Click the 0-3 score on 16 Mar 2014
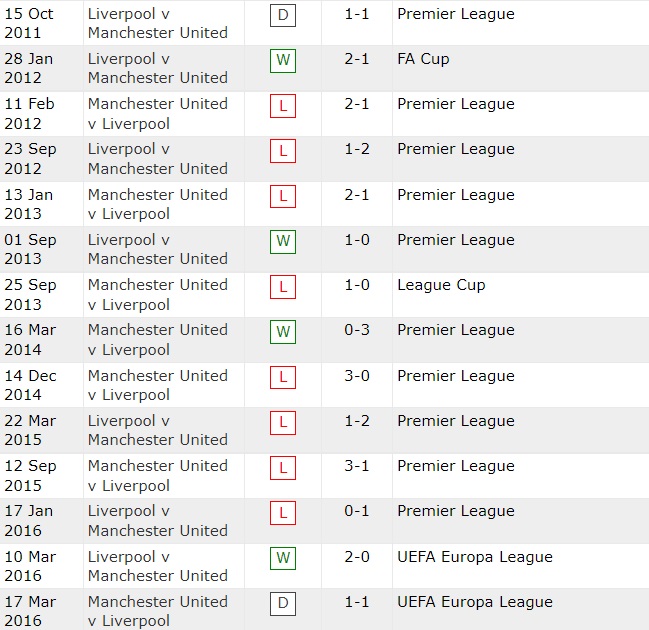649x630 pixels. point(357,330)
